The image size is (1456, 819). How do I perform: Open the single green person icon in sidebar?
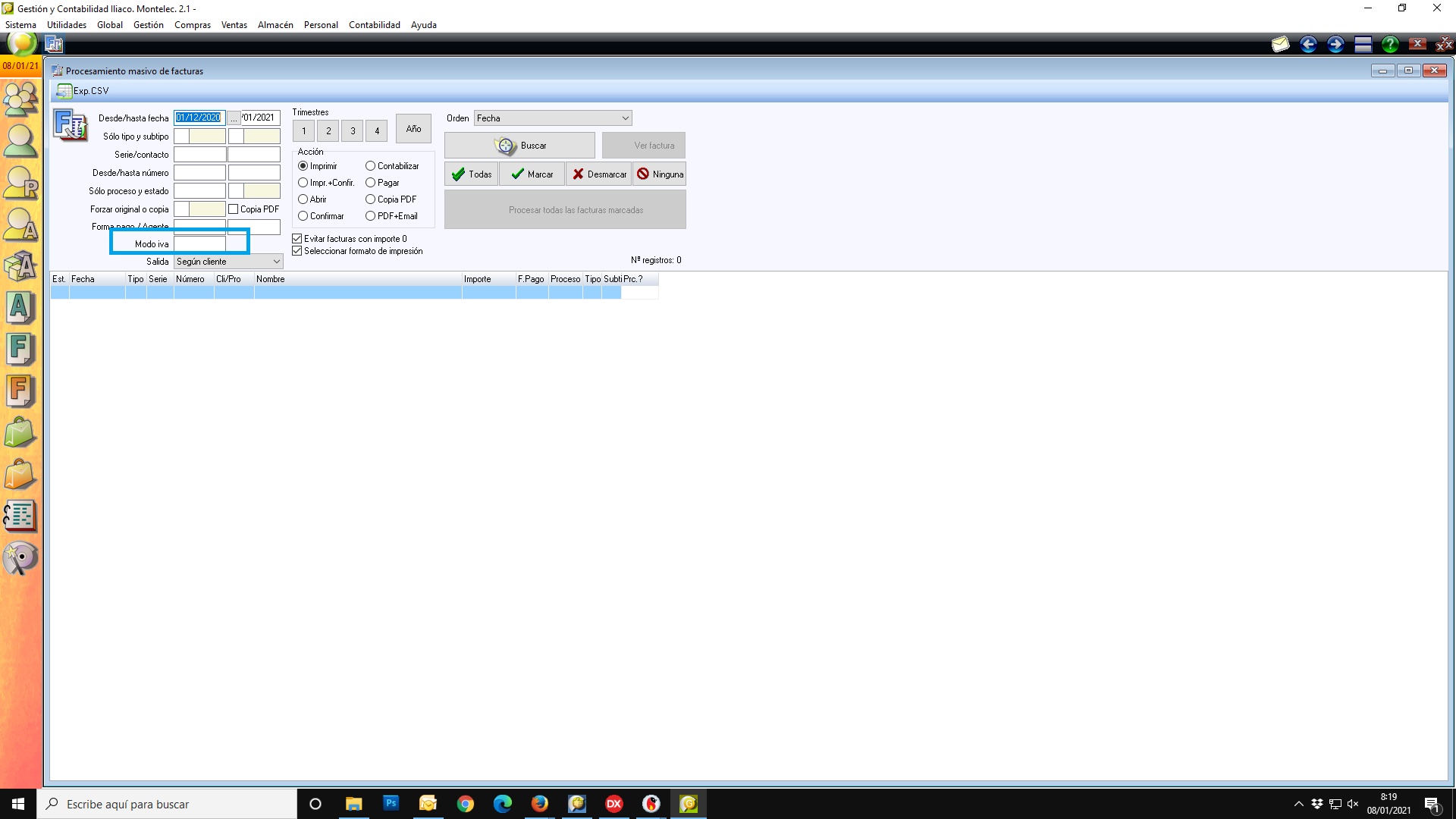pyautogui.click(x=20, y=142)
